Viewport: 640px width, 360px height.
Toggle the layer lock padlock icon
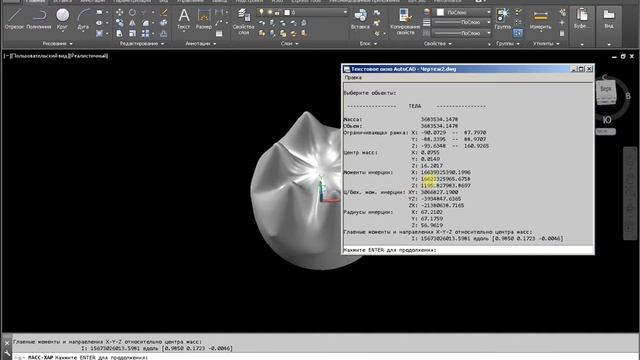tap(277, 13)
